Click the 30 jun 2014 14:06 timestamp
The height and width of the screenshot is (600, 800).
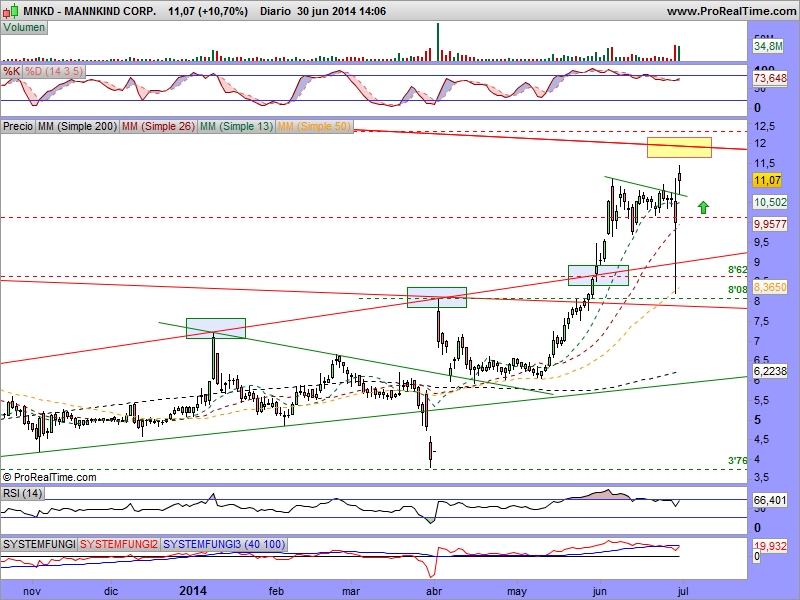pos(341,11)
